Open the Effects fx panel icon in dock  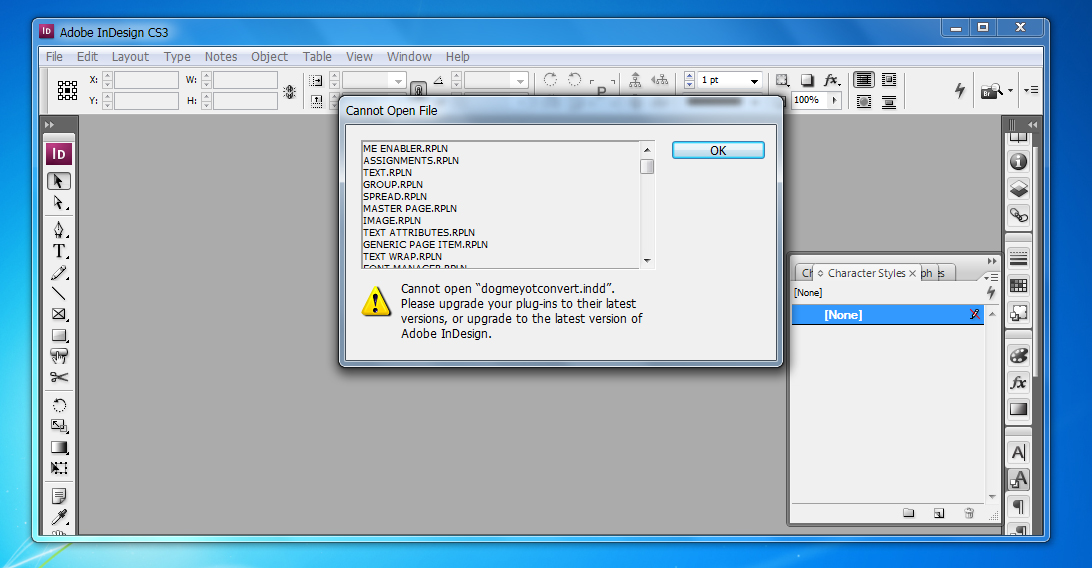click(1018, 383)
